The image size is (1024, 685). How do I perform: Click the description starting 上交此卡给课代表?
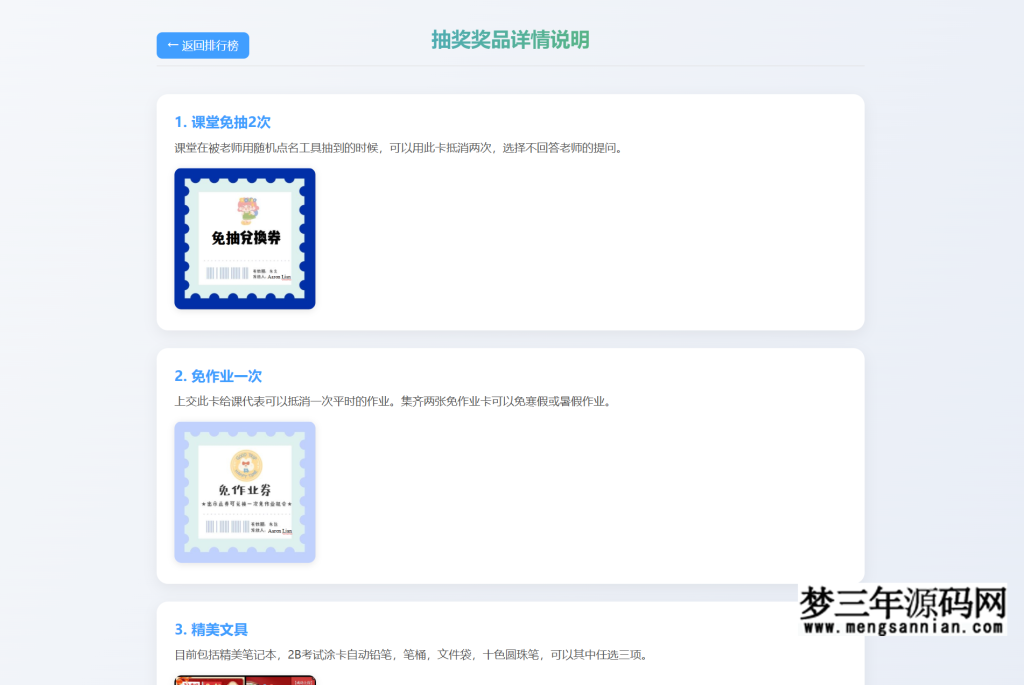point(394,401)
